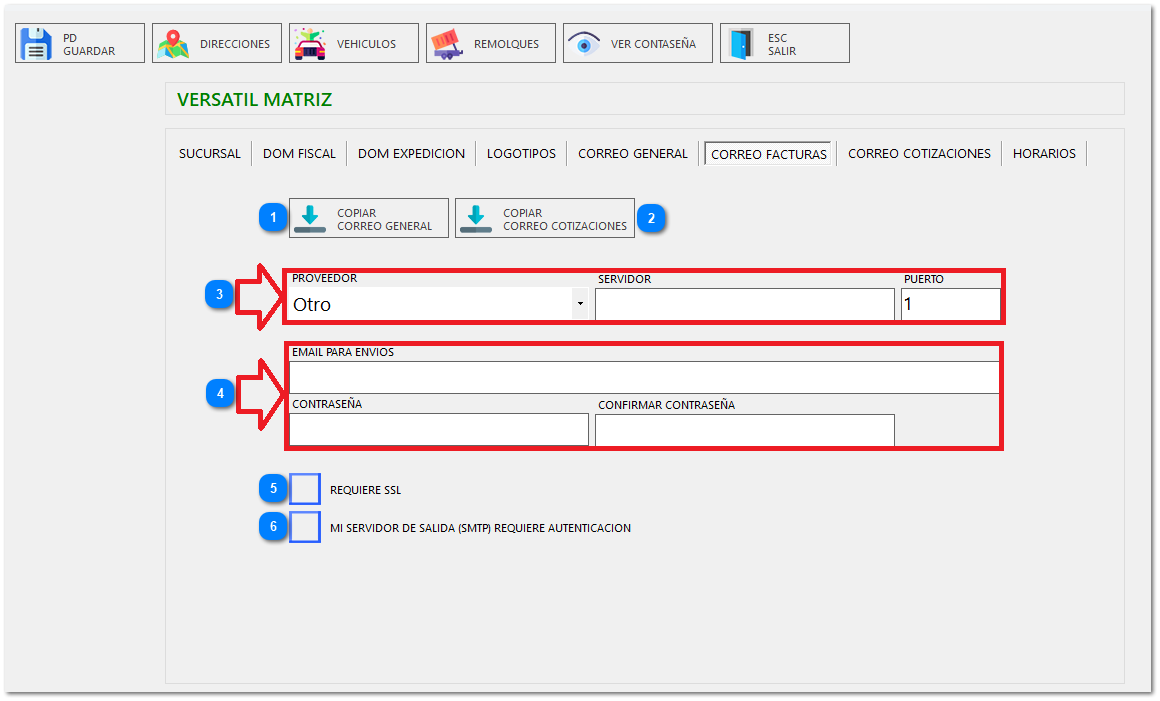Click the Vehiculos car icon
The image size is (1160, 701).
coord(310,44)
